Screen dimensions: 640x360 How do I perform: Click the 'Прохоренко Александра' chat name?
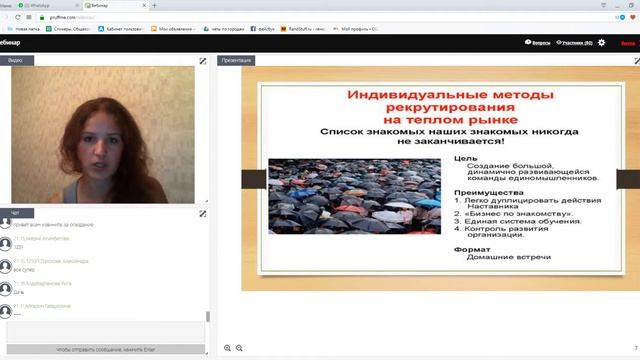(x=58, y=261)
